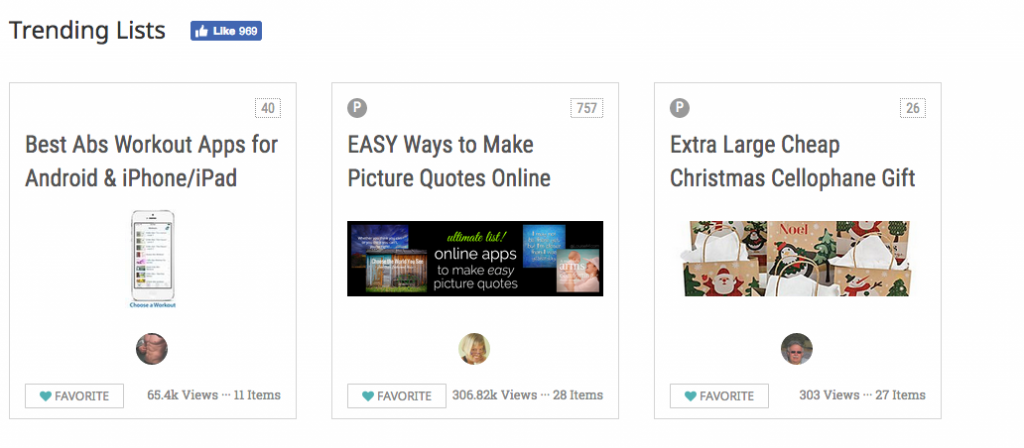This screenshot has width=1024, height=448.
Task: Click the 26 count badge
Action: point(912,108)
